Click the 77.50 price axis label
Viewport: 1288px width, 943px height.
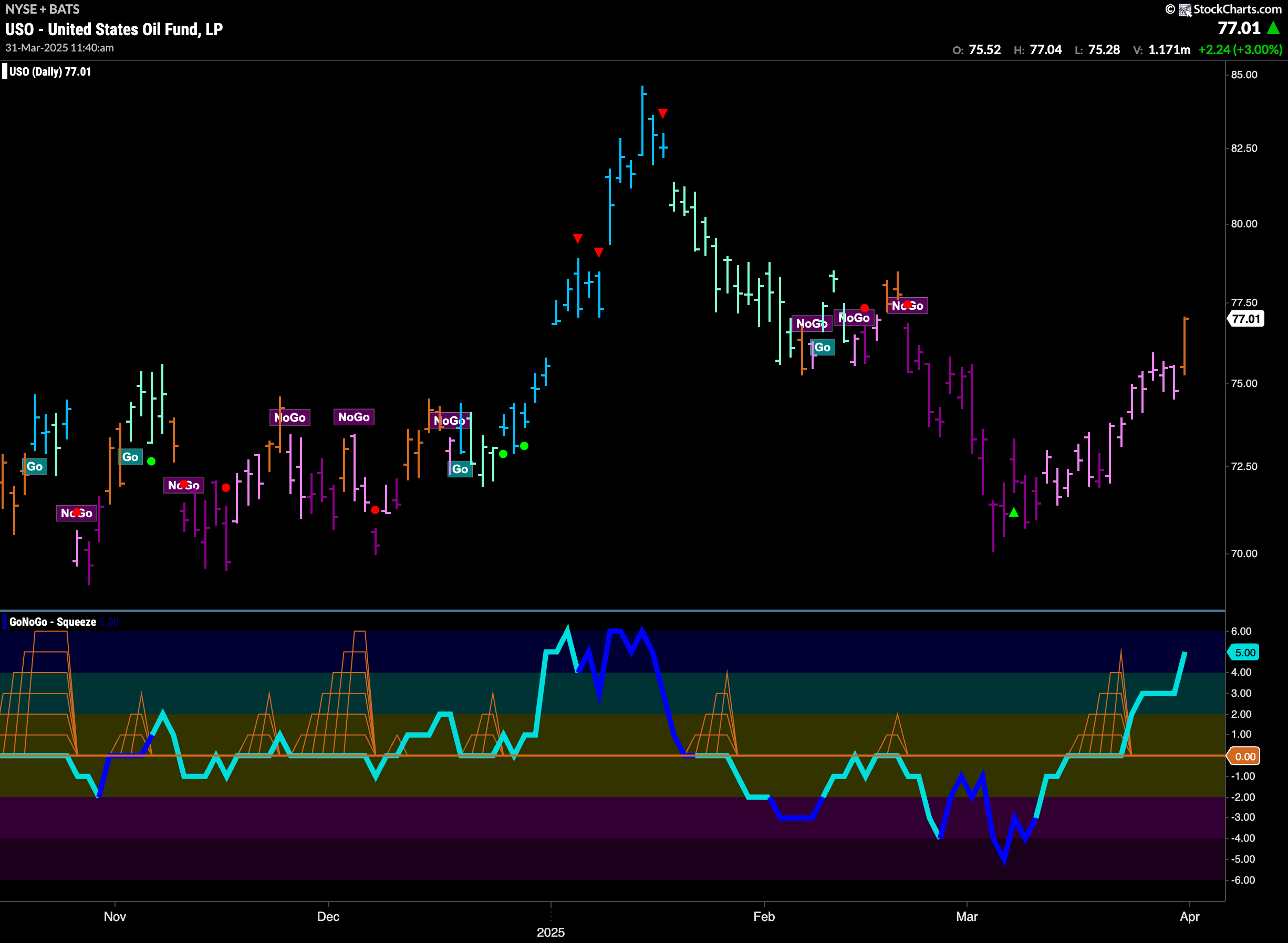click(x=1244, y=302)
